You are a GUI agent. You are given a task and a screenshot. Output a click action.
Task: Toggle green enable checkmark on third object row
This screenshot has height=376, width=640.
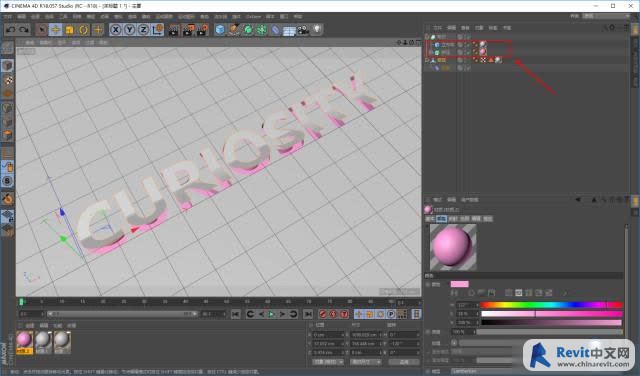[467, 52]
